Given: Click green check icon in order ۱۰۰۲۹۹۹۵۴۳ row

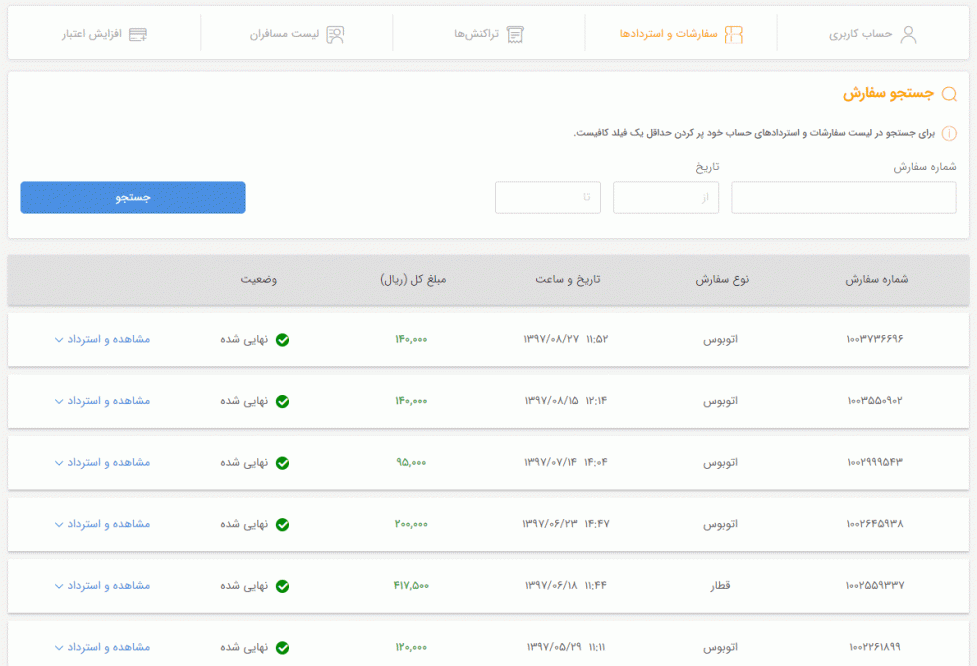Looking at the screenshot, I should (282, 464).
